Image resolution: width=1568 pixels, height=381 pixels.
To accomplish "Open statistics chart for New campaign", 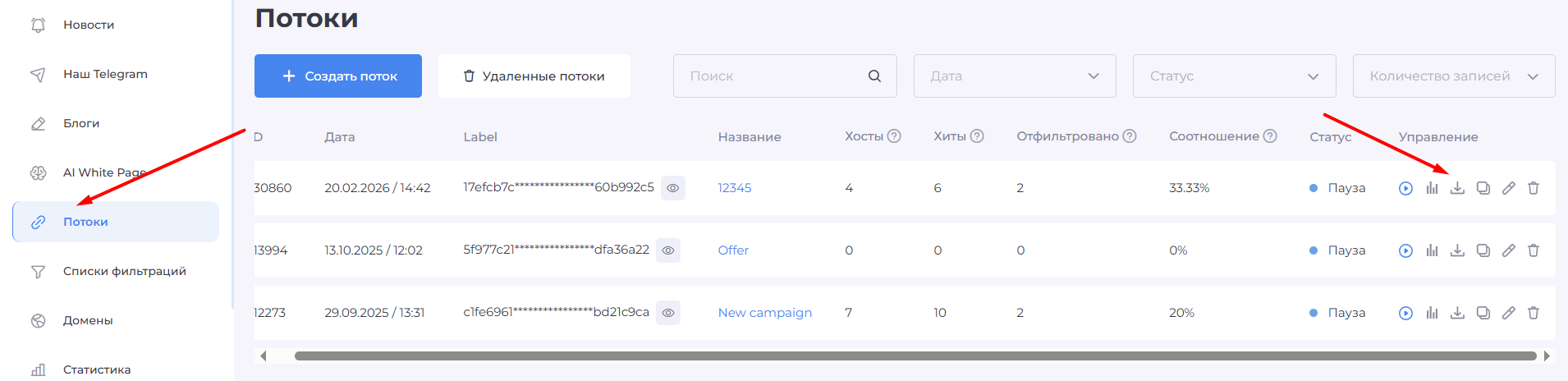I will point(1432,313).
